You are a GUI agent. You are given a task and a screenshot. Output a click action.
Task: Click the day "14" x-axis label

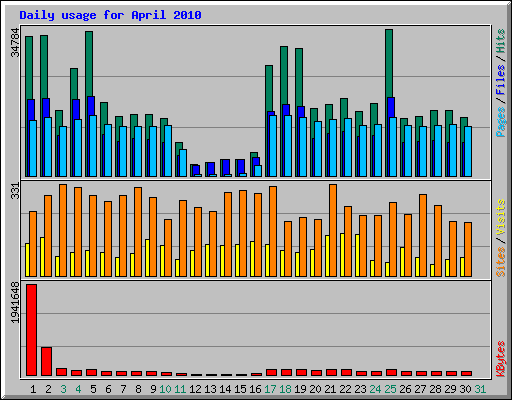(x=225, y=389)
